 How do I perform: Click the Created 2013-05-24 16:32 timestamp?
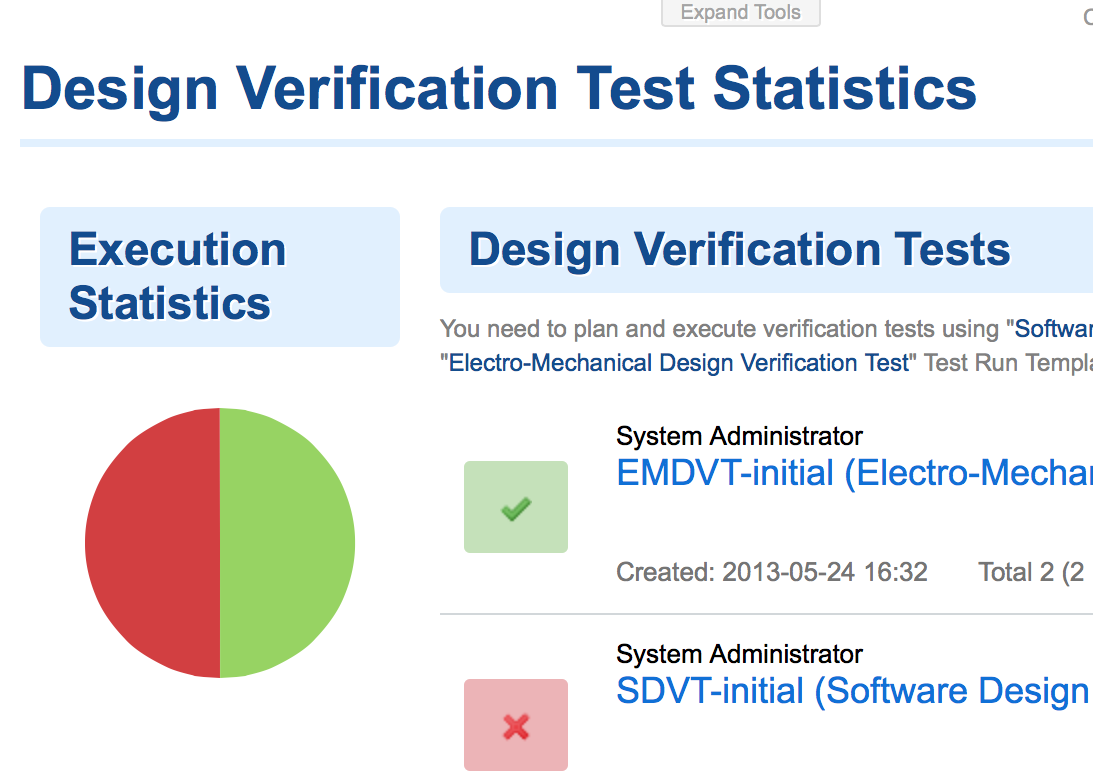(x=772, y=572)
